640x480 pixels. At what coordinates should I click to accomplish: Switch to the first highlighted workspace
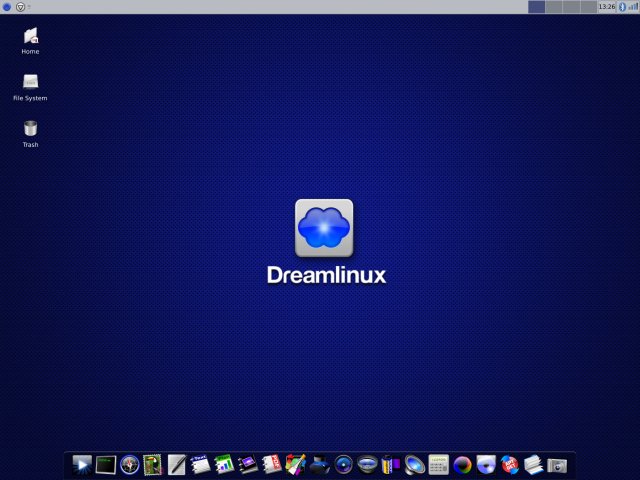[536, 7]
